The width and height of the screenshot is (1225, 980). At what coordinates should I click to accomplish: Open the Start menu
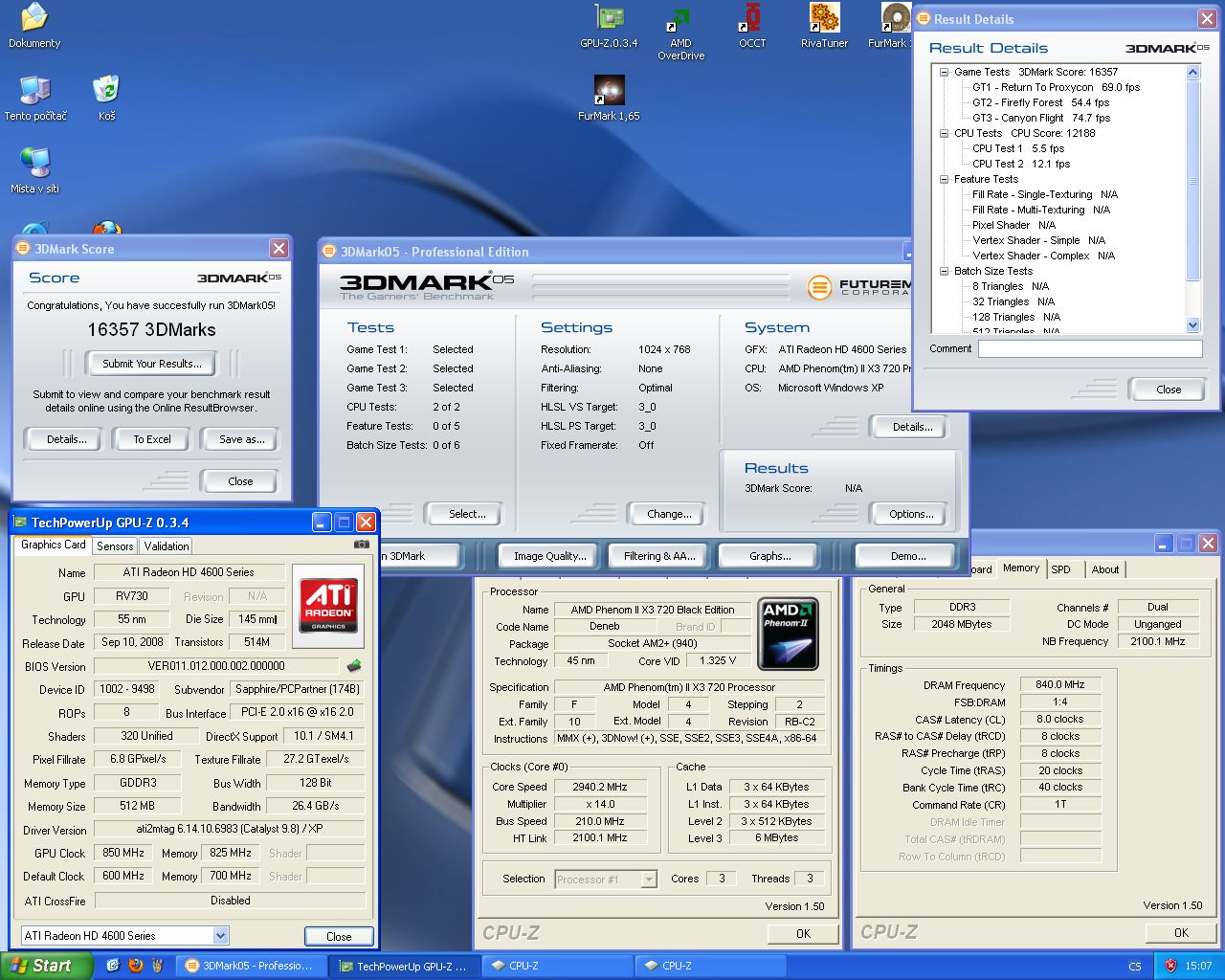pyautogui.click(x=47, y=966)
